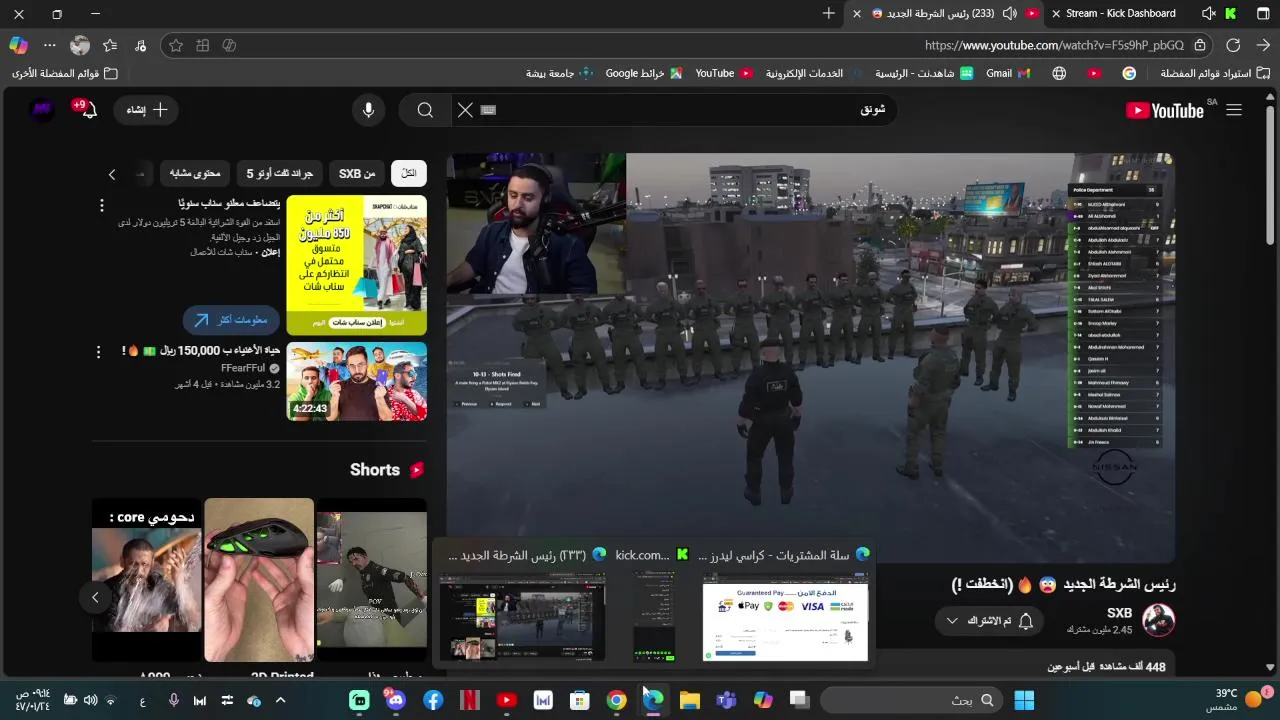Open Facebook from the taskbar
Screen dimensions: 1280x720
coord(433,700)
